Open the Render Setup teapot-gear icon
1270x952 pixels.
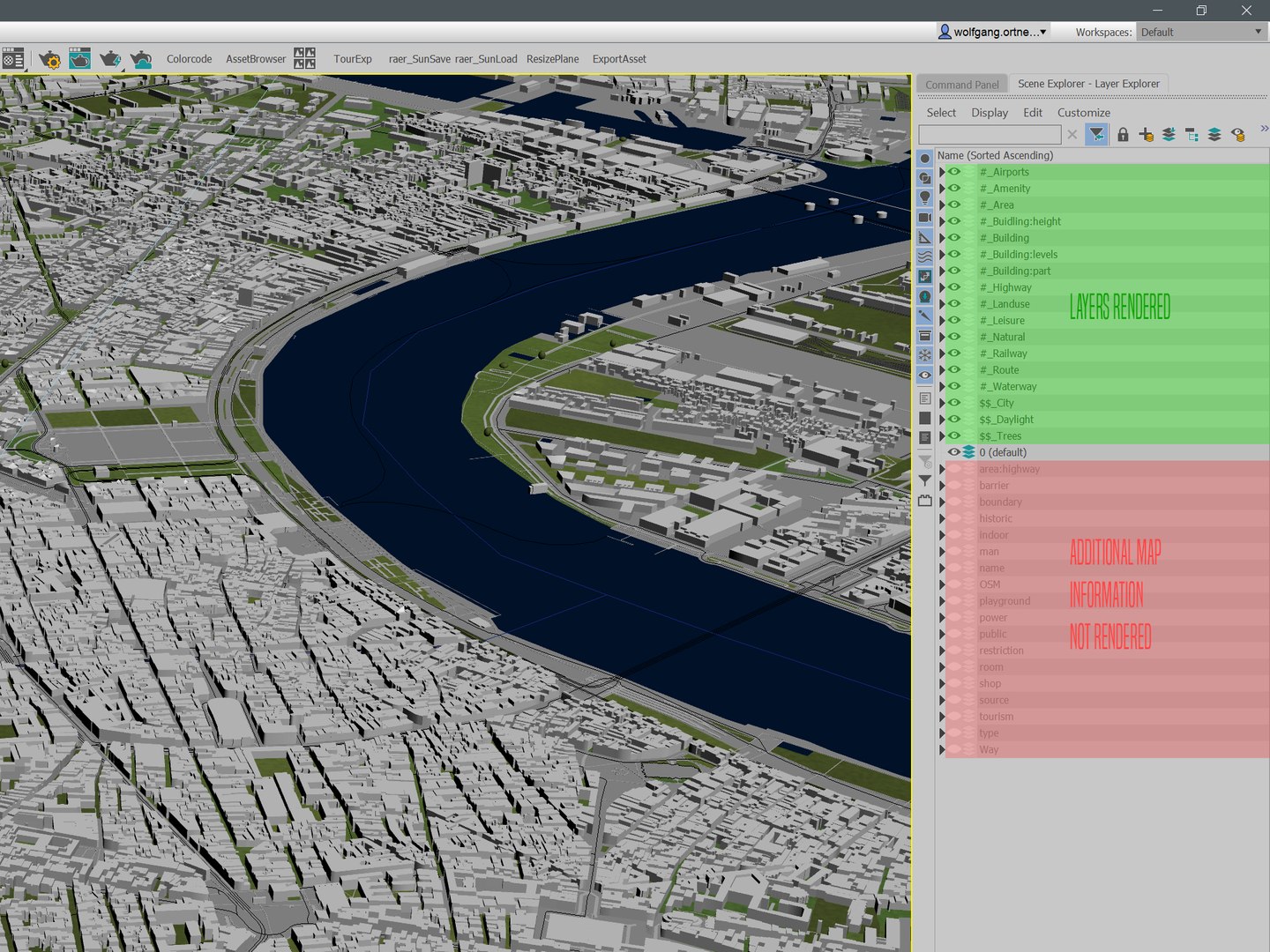click(x=50, y=59)
